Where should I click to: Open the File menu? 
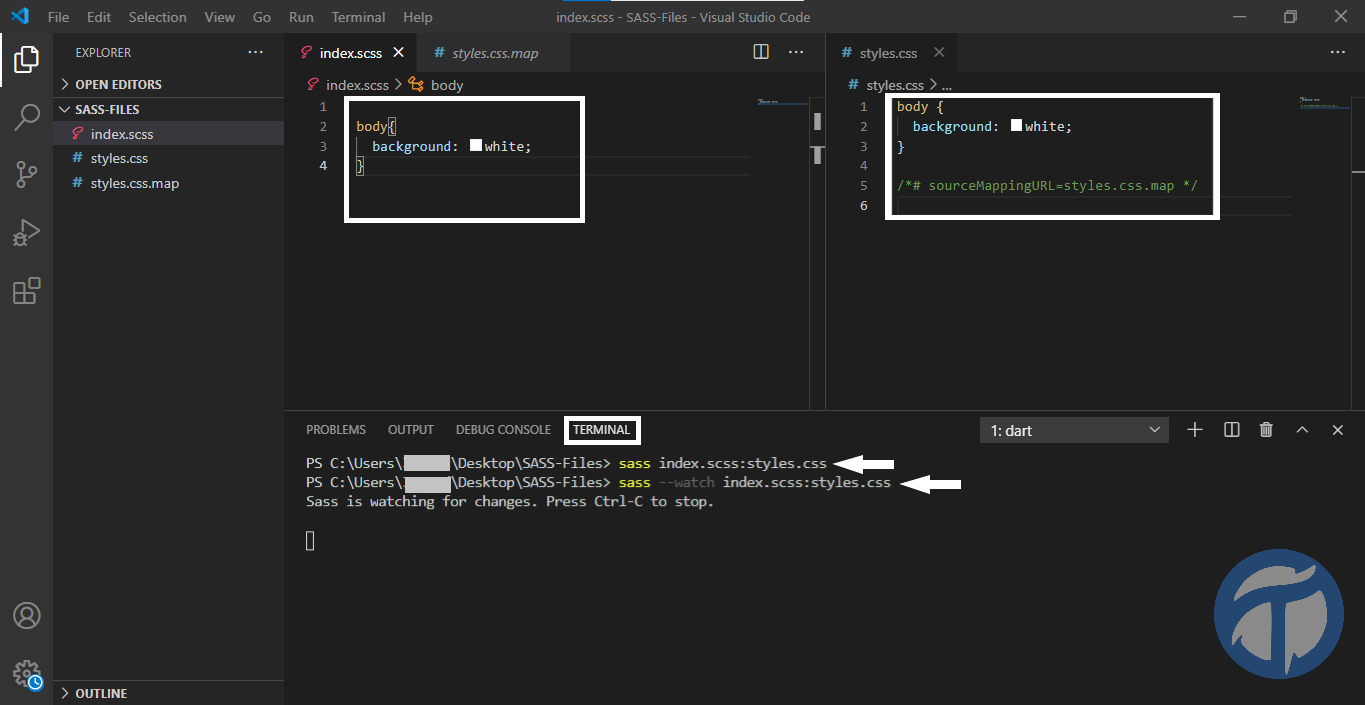pyautogui.click(x=59, y=17)
